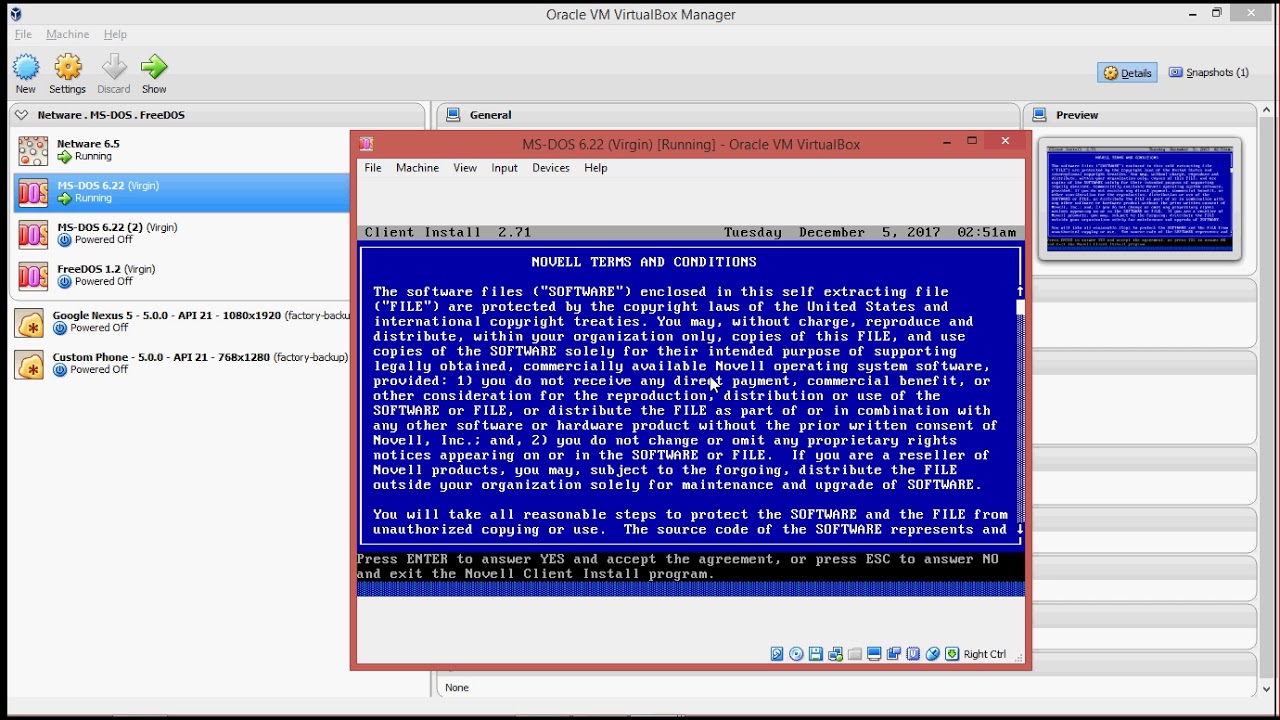The height and width of the screenshot is (720, 1280).
Task: Click the Manager details scrollbar down arrow
Action: [1268, 689]
